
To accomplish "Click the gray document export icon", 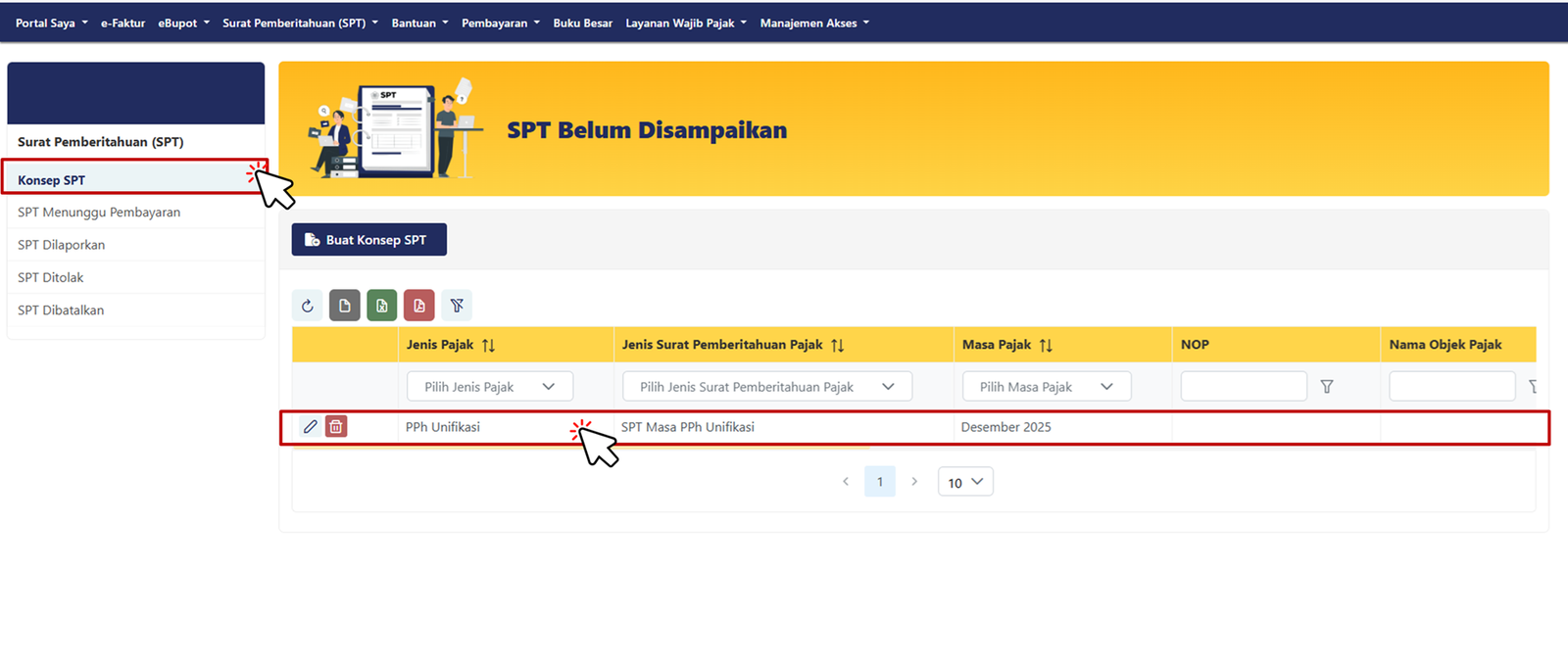I will (x=344, y=306).
